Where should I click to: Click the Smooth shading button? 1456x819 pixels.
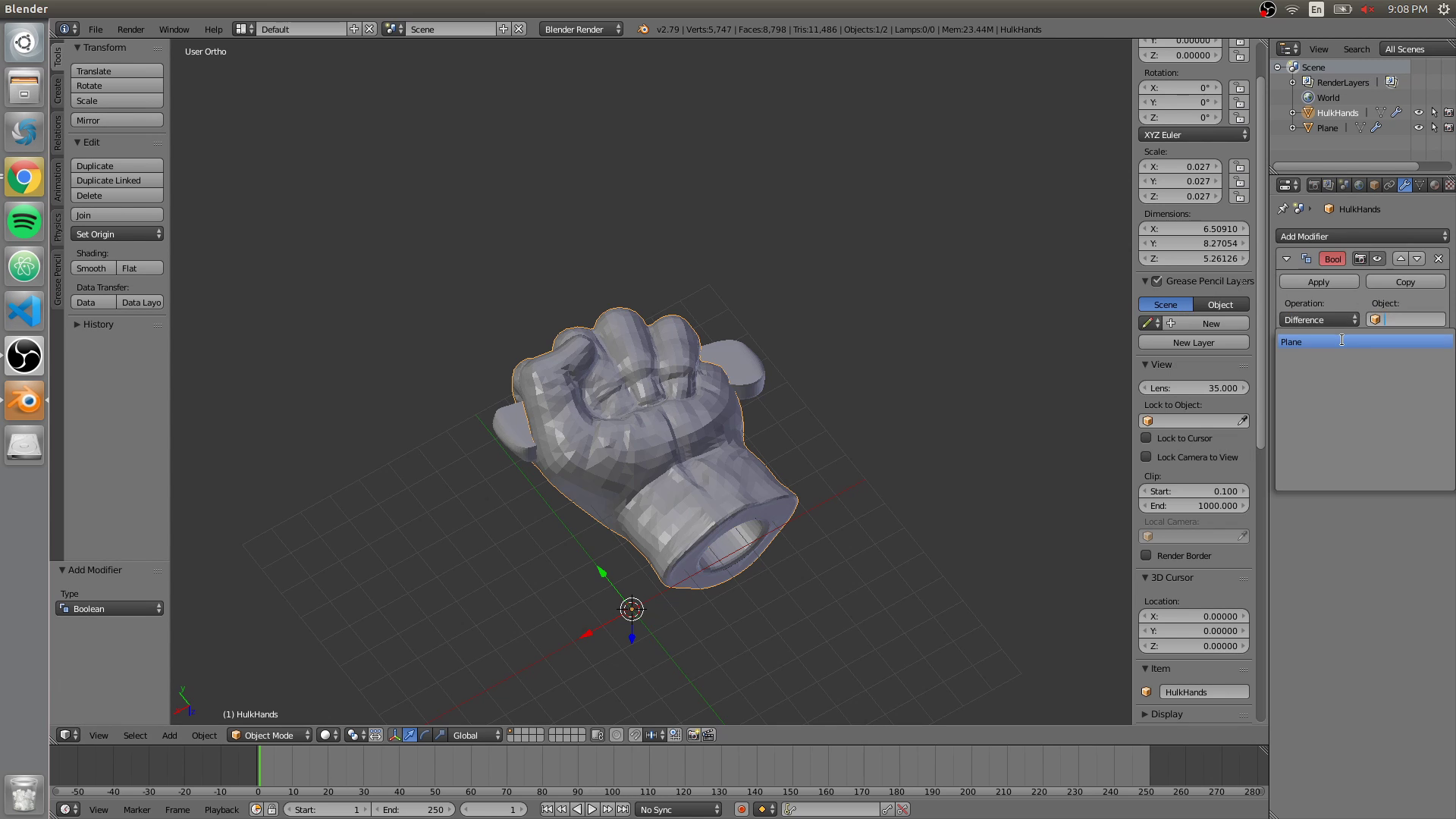(93, 268)
